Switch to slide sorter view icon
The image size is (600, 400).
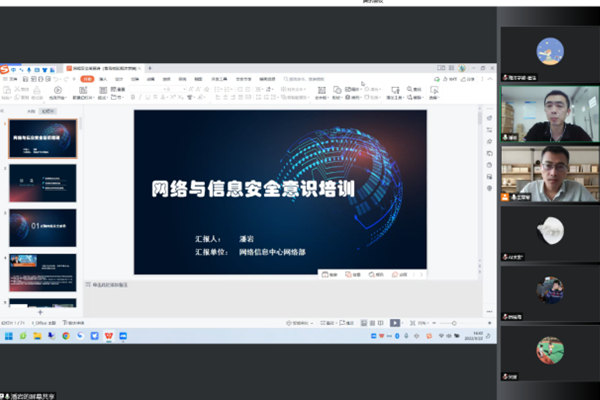click(x=372, y=323)
